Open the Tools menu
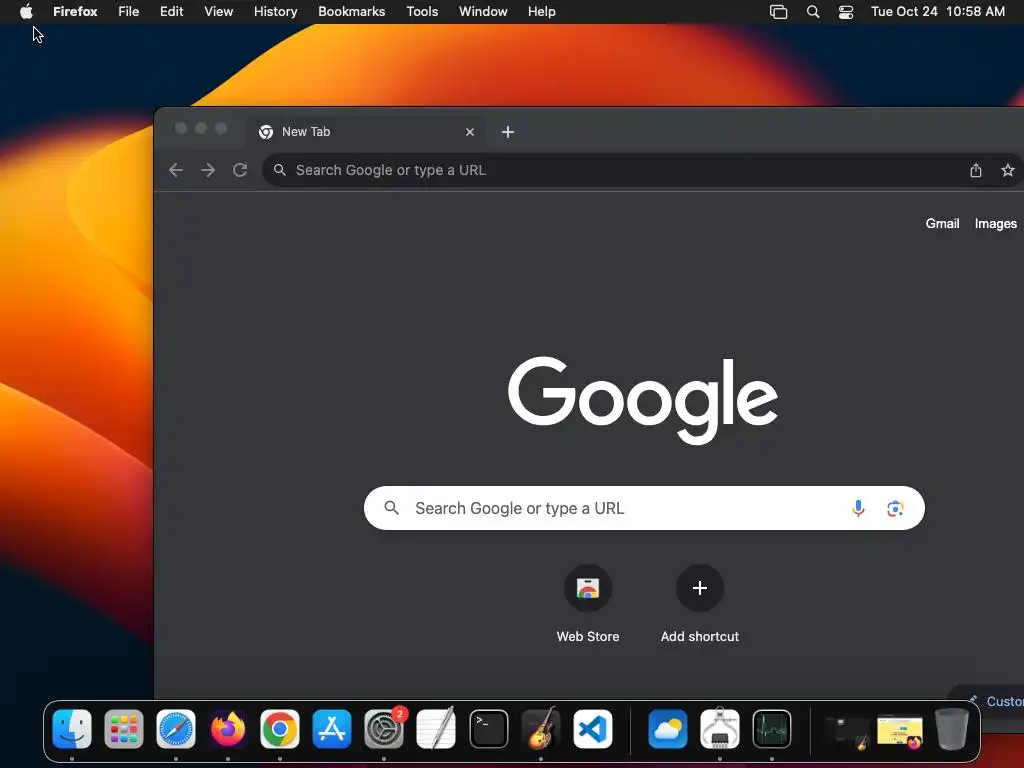 click(x=422, y=12)
